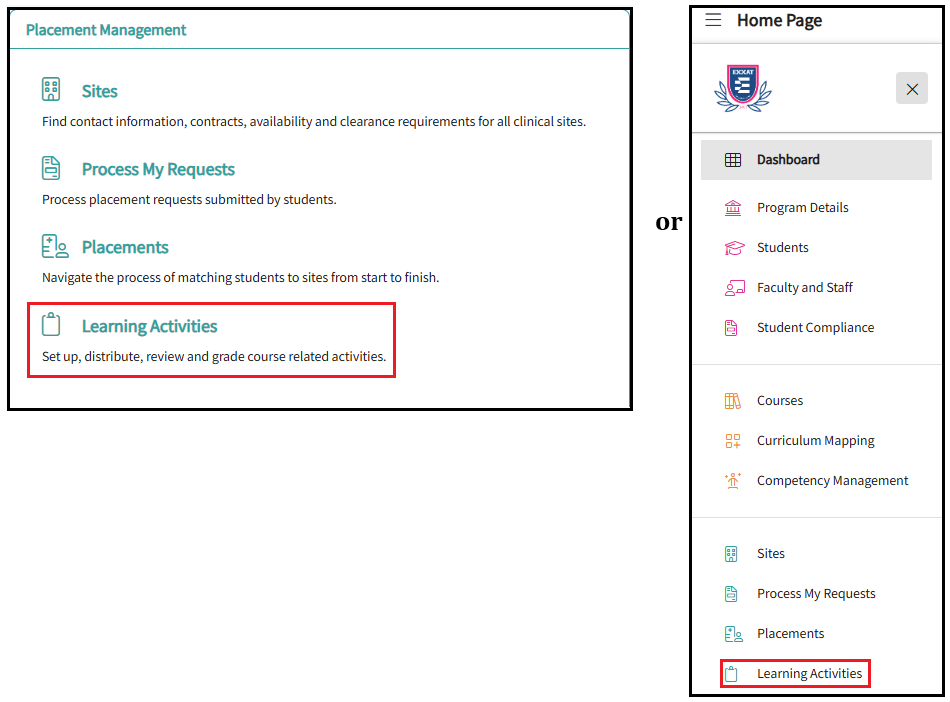950x702 pixels.
Task: Select the Dashboard grid icon in sidebar
Action: pos(733,160)
